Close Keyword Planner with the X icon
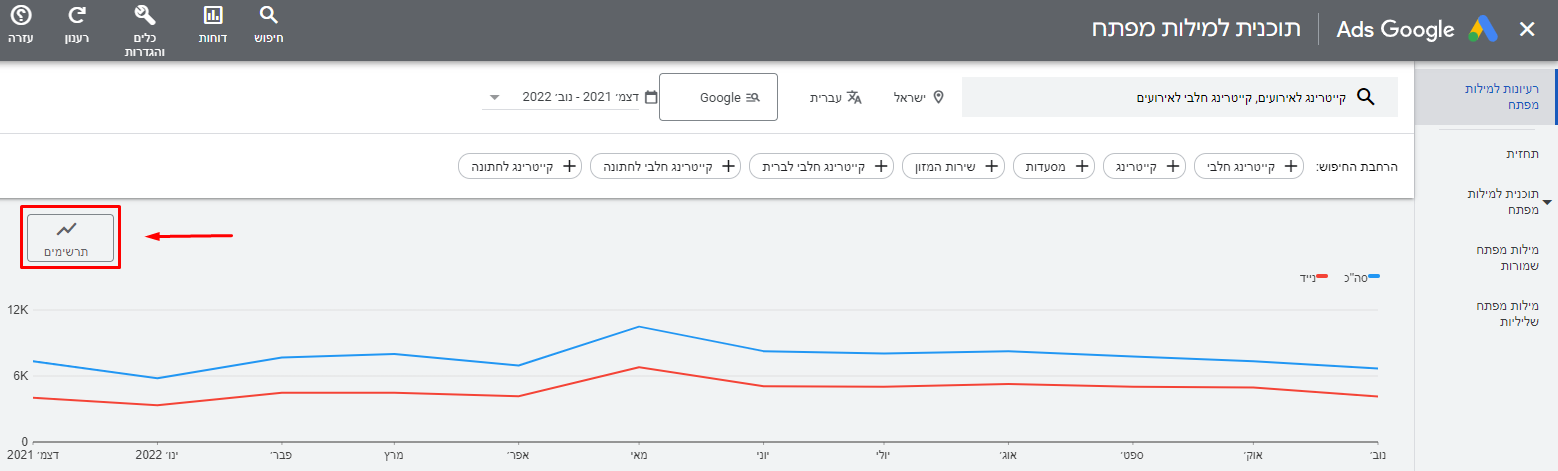Screen dimensions: 1558x471 (1527, 29)
